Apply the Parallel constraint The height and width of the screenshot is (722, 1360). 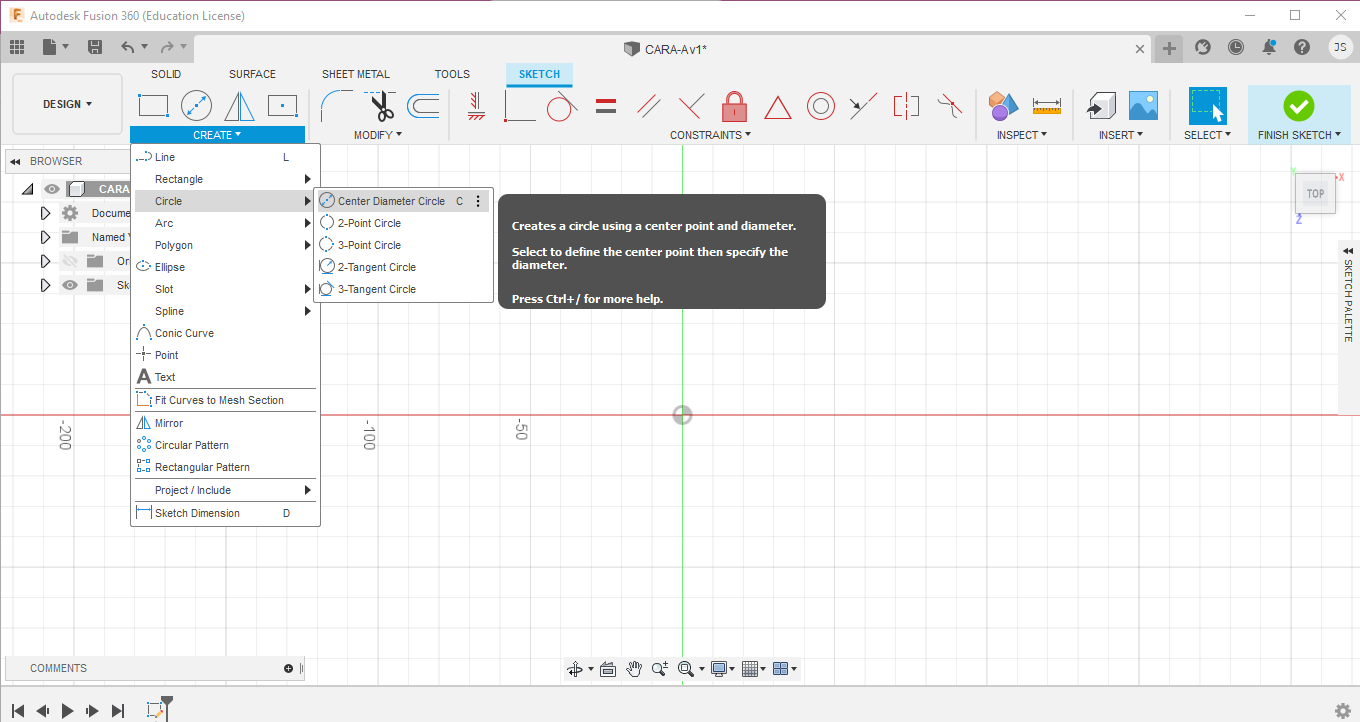648,105
